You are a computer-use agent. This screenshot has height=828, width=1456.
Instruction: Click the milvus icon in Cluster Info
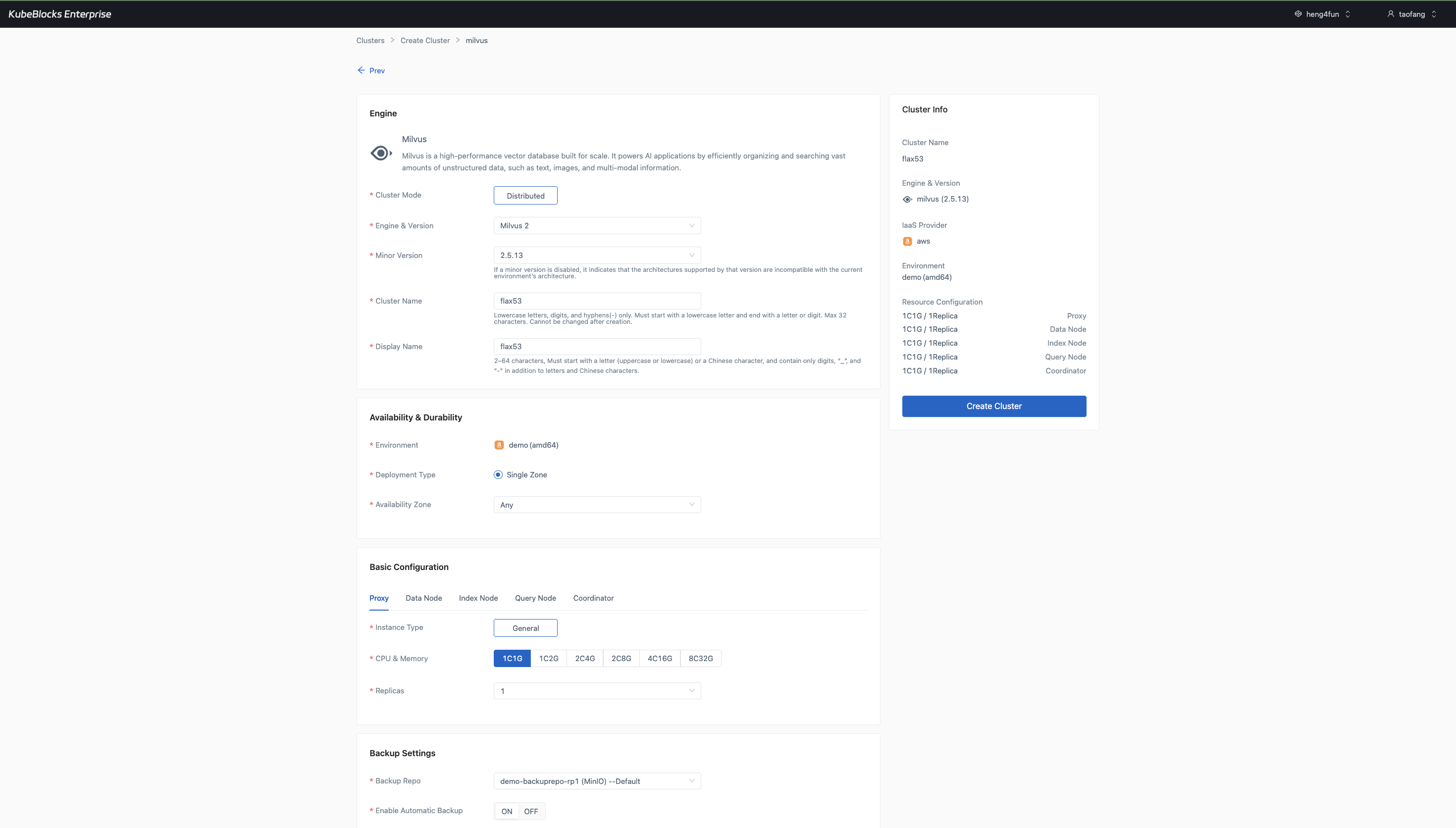coord(907,199)
